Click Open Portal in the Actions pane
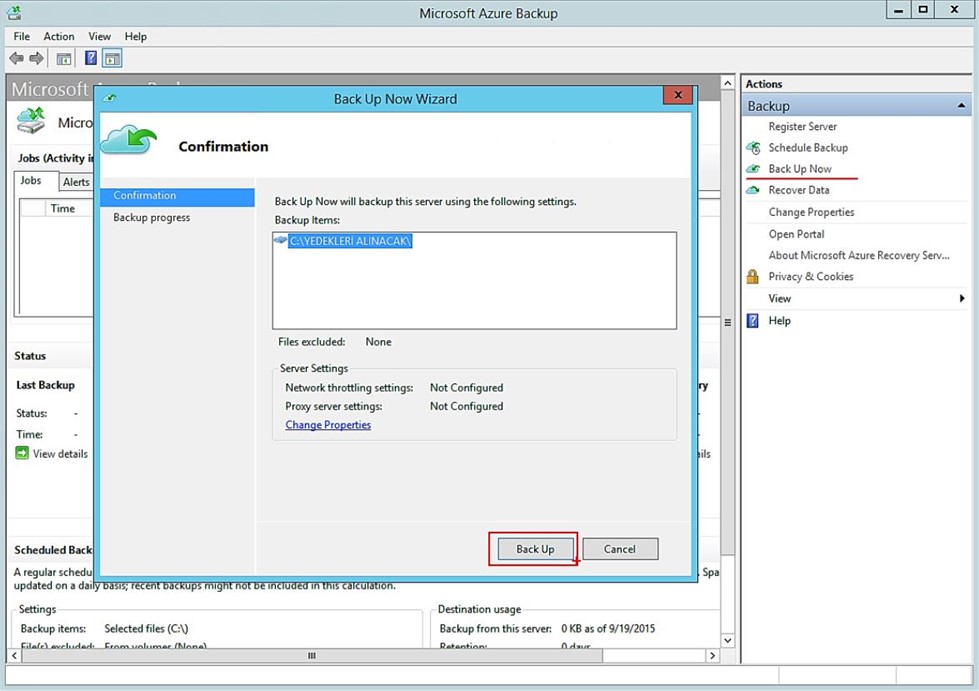979x691 pixels. pos(796,234)
